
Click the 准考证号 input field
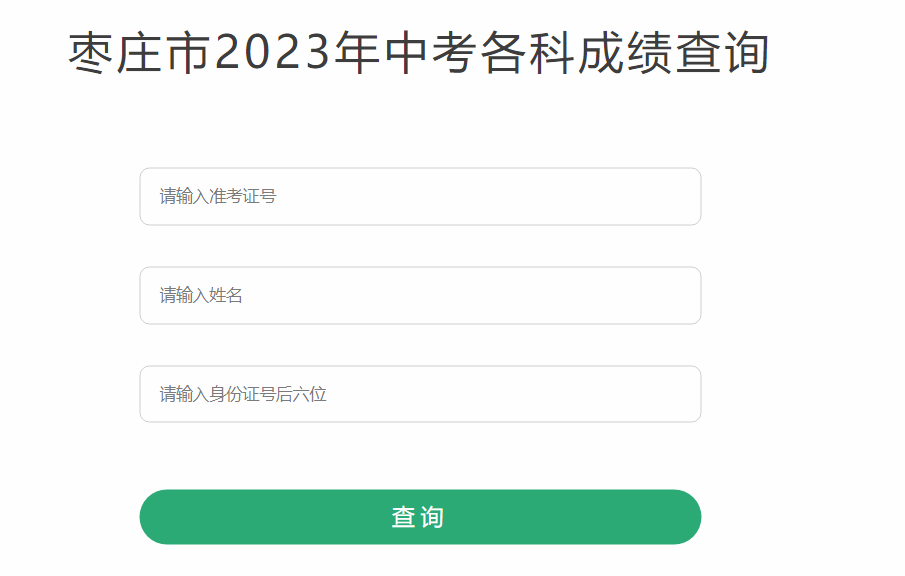click(x=420, y=197)
